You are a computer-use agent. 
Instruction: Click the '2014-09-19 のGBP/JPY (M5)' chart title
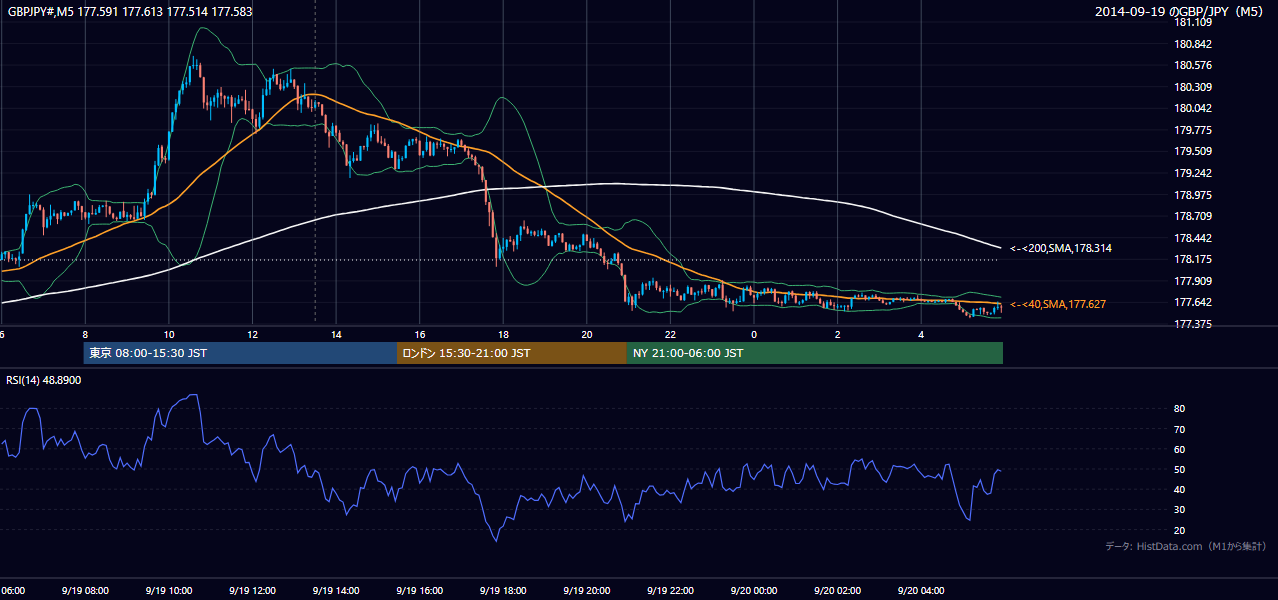(x=1179, y=12)
